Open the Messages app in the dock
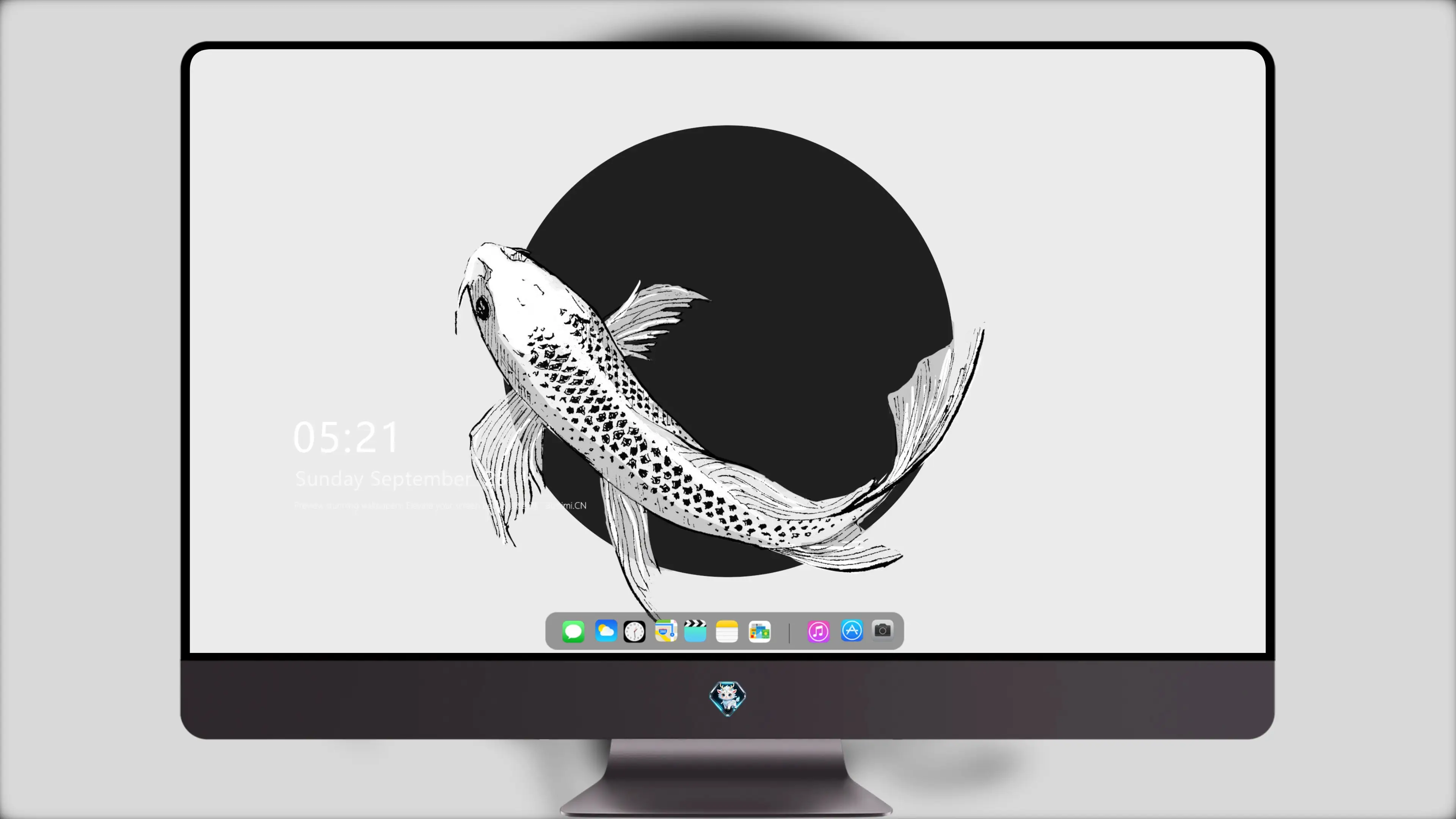 coord(573,631)
